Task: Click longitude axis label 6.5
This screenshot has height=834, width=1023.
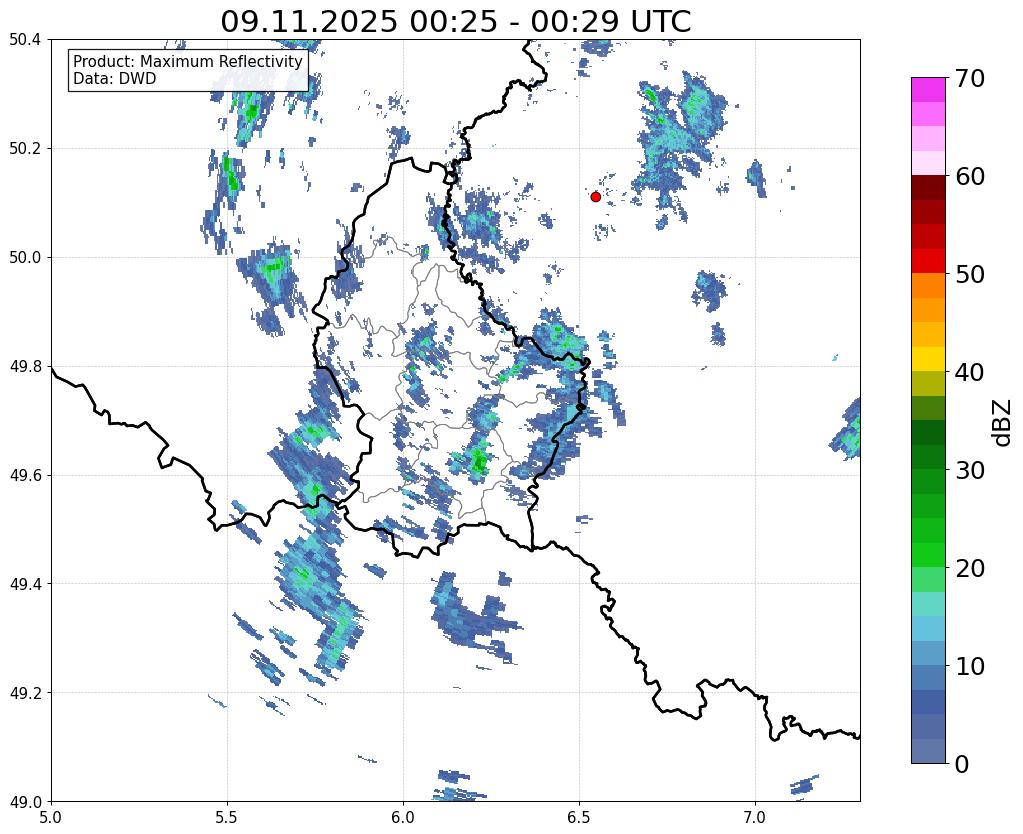Action: click(x=579, y=817)
